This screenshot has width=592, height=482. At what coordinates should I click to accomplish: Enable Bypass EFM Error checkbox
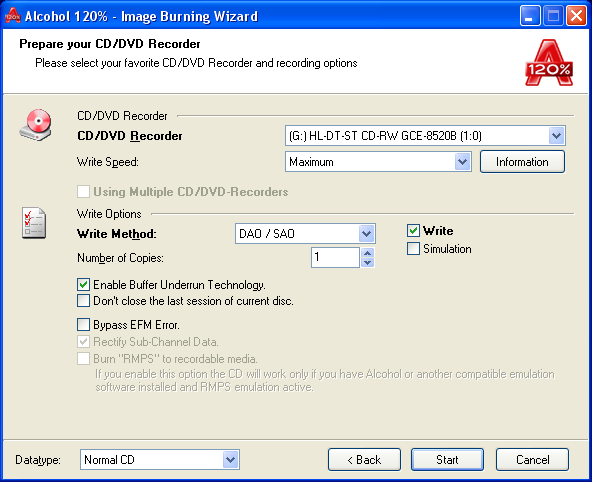click(83, 325)
